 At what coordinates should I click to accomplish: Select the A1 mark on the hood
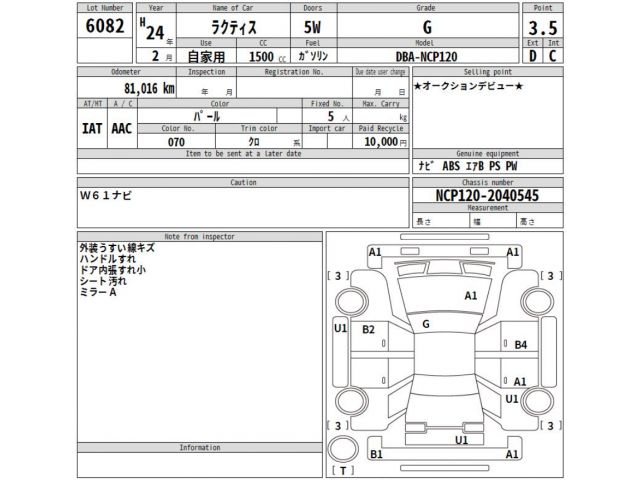471,296
